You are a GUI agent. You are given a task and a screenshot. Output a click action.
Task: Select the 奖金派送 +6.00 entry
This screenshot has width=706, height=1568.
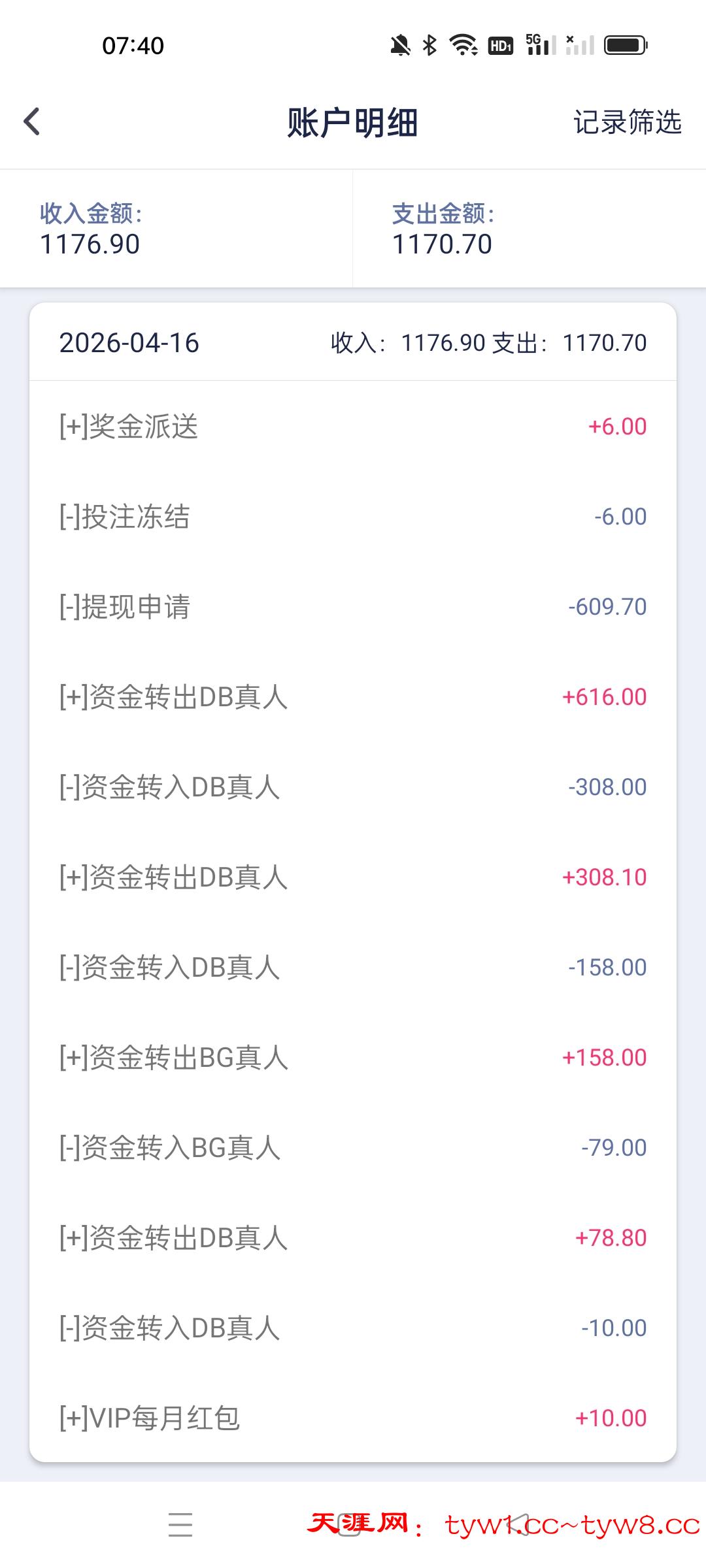(x=353, y=427)
